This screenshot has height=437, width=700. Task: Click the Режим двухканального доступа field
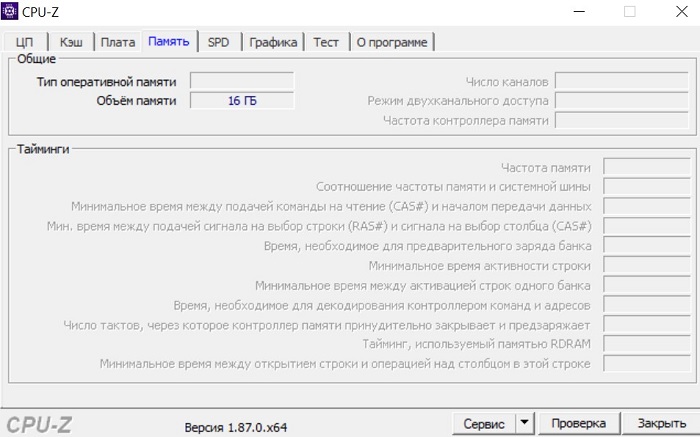(x=621, y=100)
